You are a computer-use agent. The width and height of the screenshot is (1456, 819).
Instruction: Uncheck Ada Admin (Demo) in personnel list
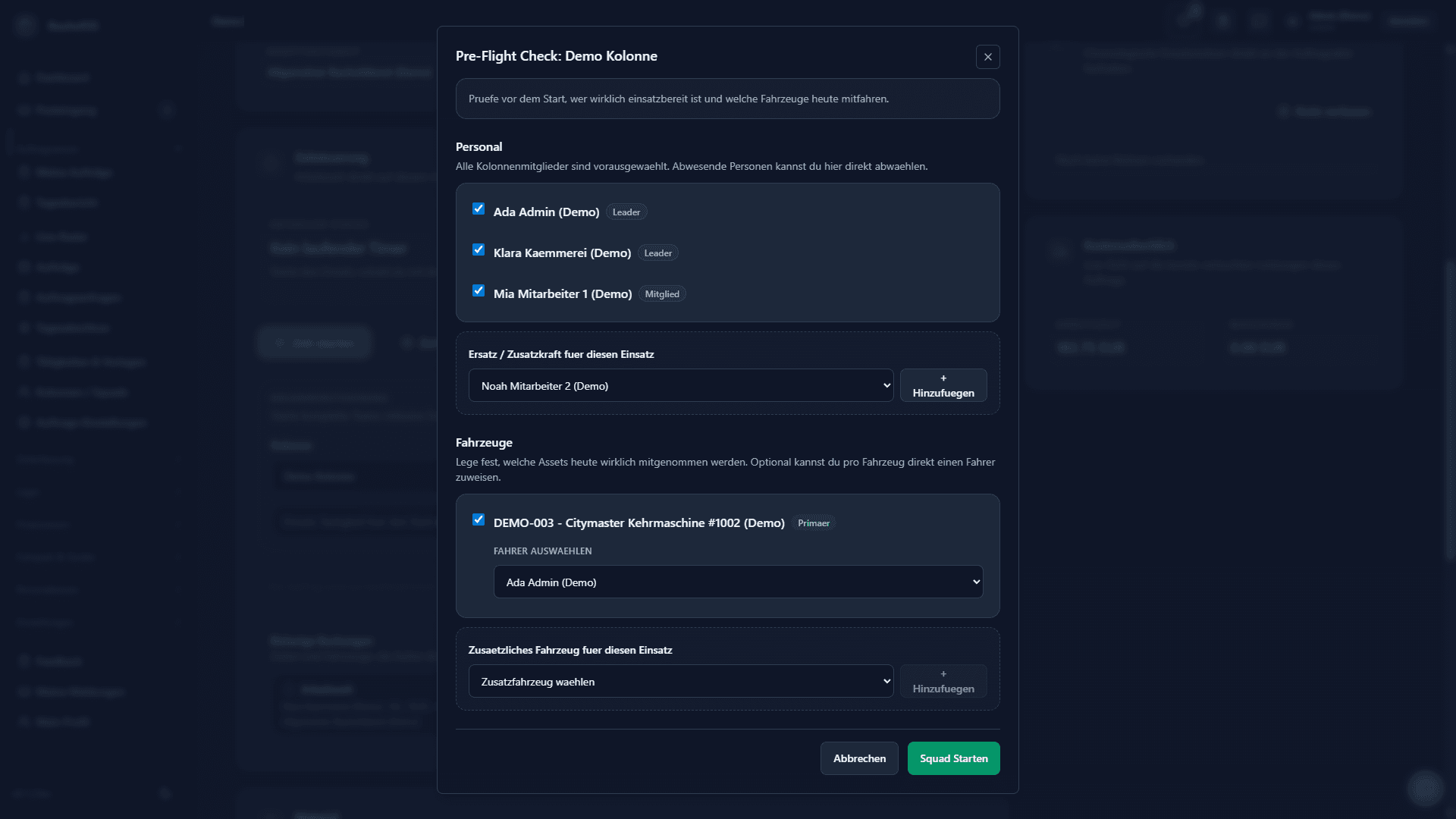click(479, 209)
